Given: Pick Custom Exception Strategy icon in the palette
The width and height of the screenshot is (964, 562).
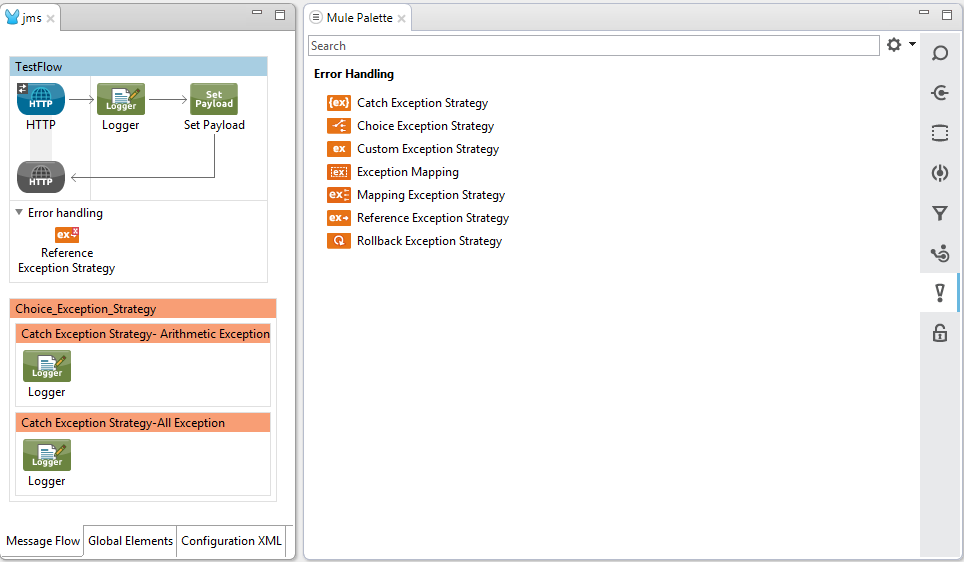Looking at the screenshot, I should [339, 149].
